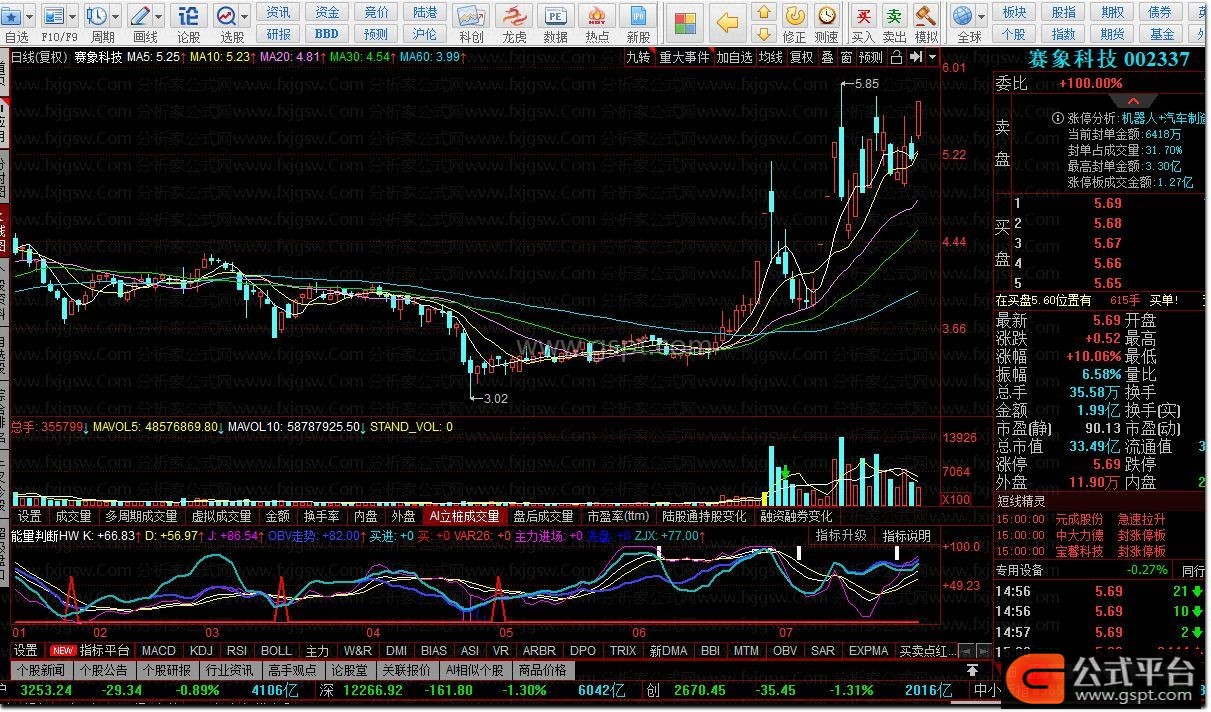The width and height of the screenshot is (1211, 712).
Task: Toggle the 九转 indicator
Action: click(x=638, y=57)
